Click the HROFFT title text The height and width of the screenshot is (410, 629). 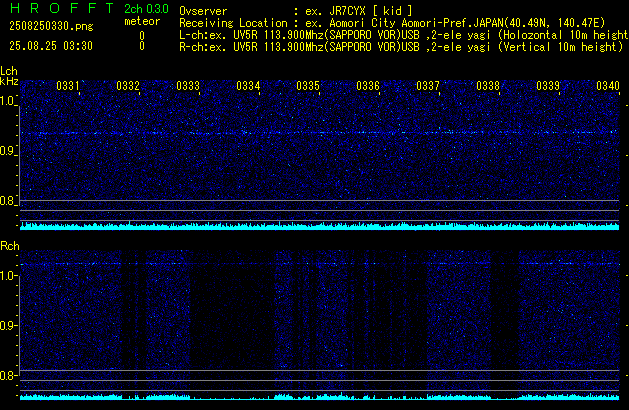tap(62, 8)
